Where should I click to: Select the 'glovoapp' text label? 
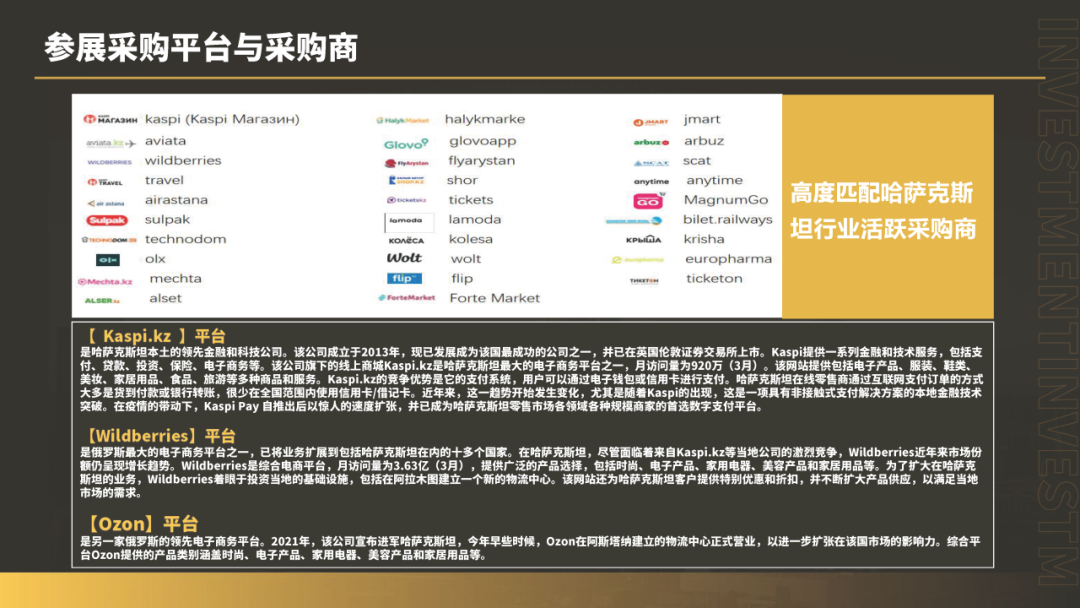click(483, 141)
